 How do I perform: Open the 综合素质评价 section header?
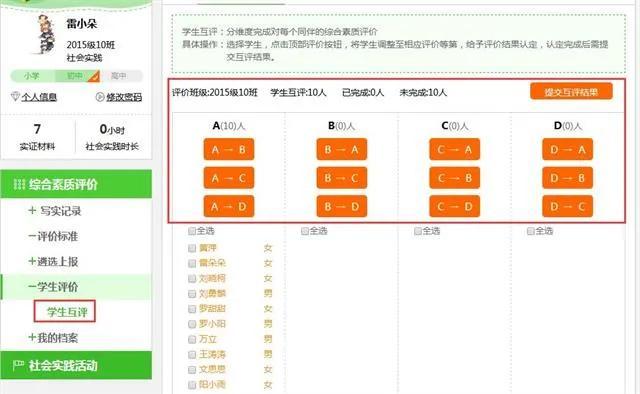(76, 184)
